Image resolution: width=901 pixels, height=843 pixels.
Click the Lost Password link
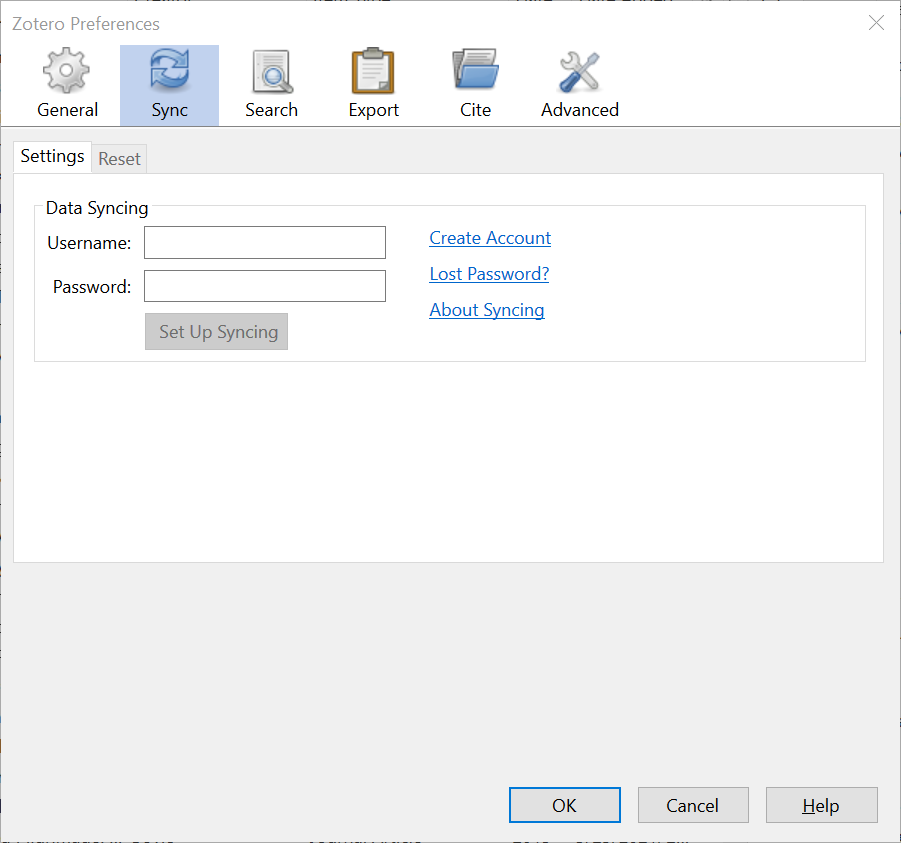(x=488, y=274)
